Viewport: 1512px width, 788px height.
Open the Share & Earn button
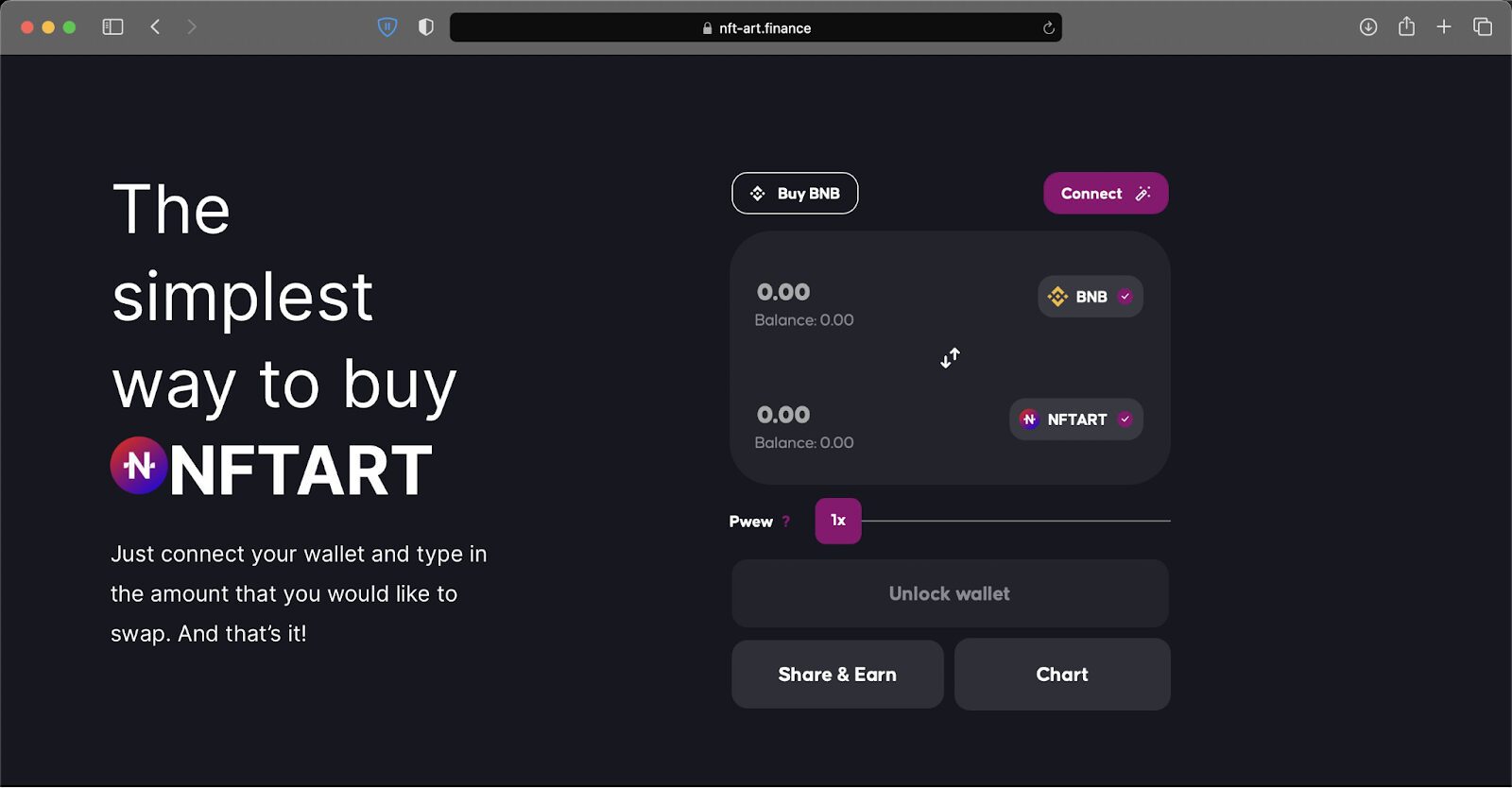click(x=837, y=675)
